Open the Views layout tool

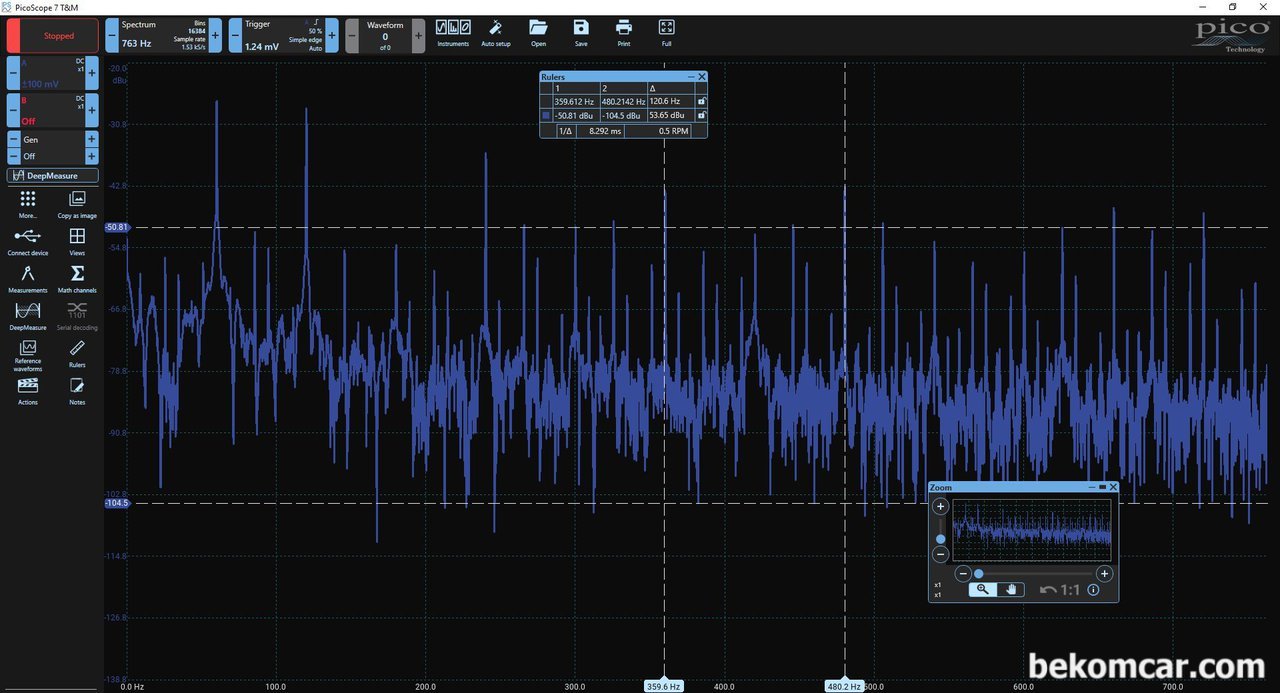(77, 242)
